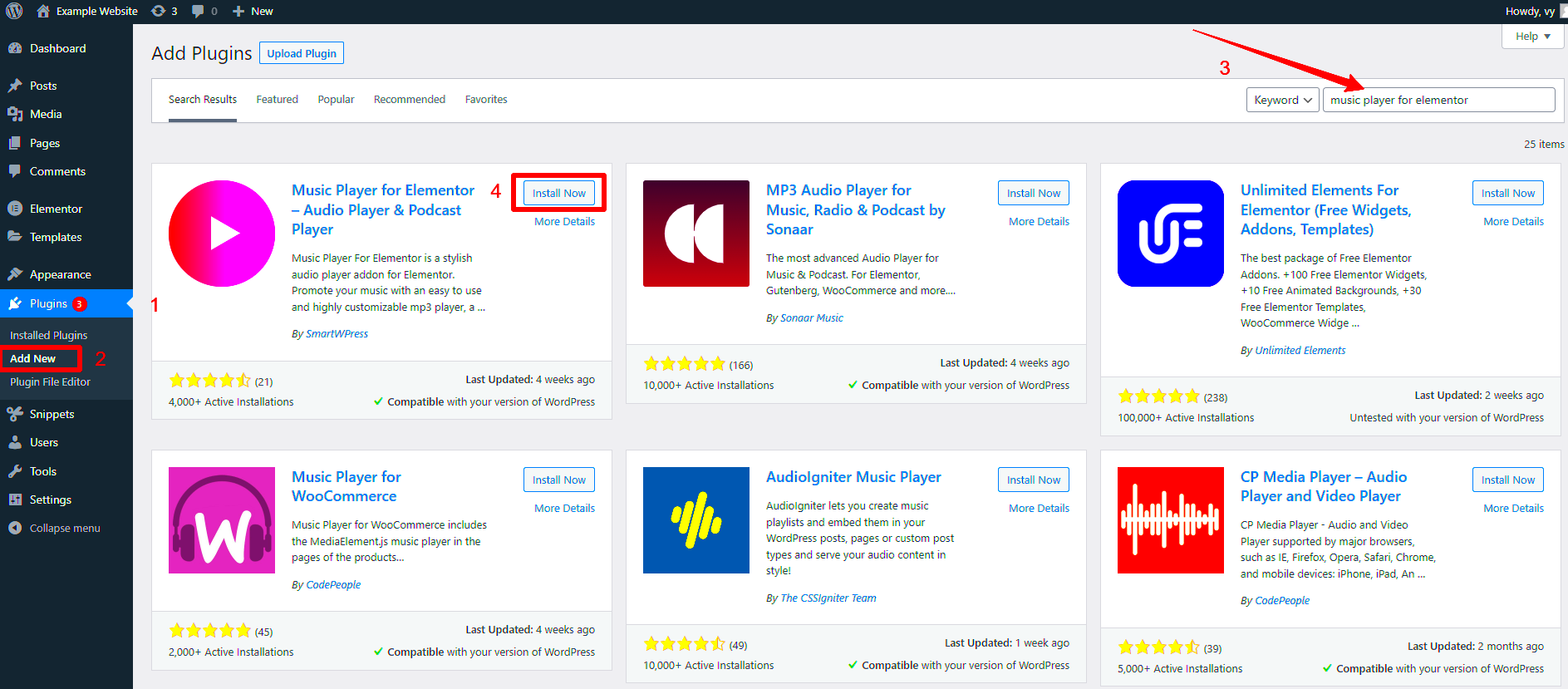Viewport: 1568px width, 689px height.
Task: View More Details for Music Player for Elementor
Action: (564, 222)
